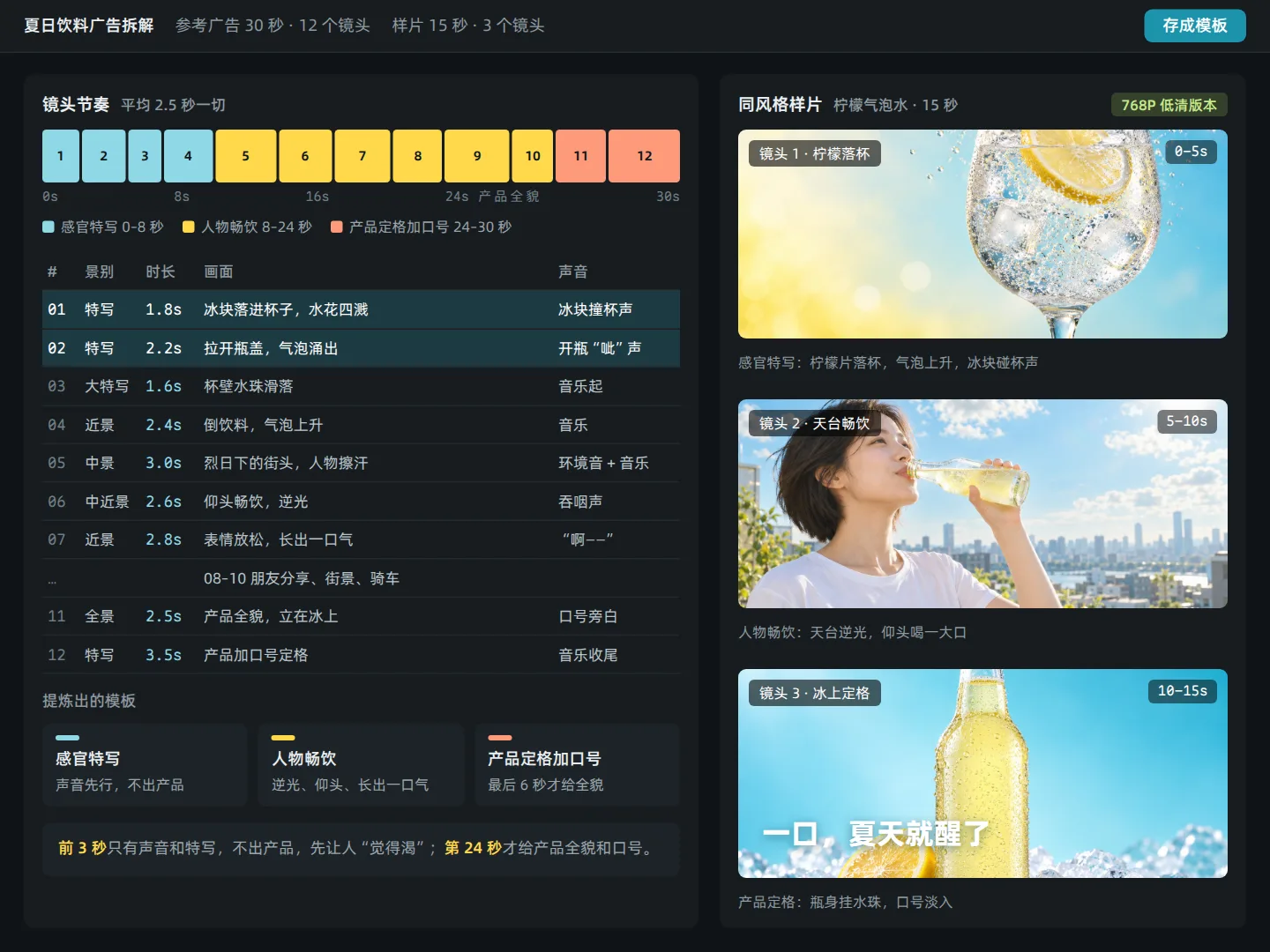Select segment 2 on the 镜头节奏 timeline
The width and height of the screenshot is (1270, 952).
(x=103, y=156)
